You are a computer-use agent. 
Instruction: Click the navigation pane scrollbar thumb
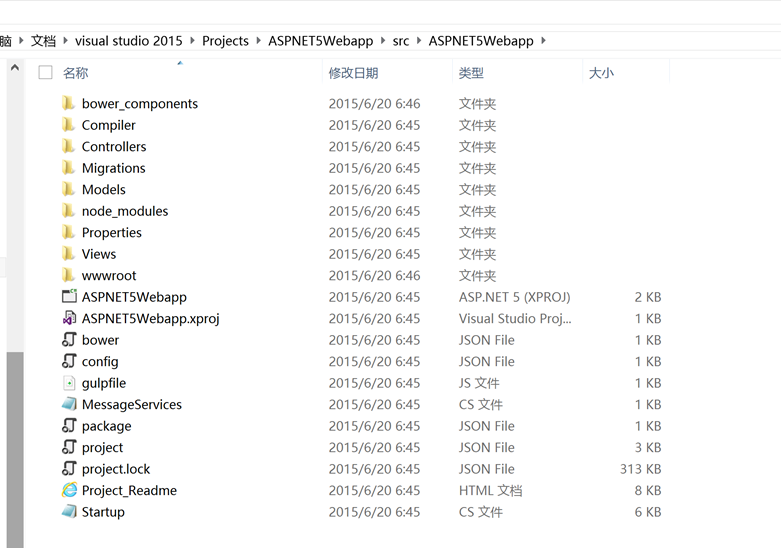[15, 450]
